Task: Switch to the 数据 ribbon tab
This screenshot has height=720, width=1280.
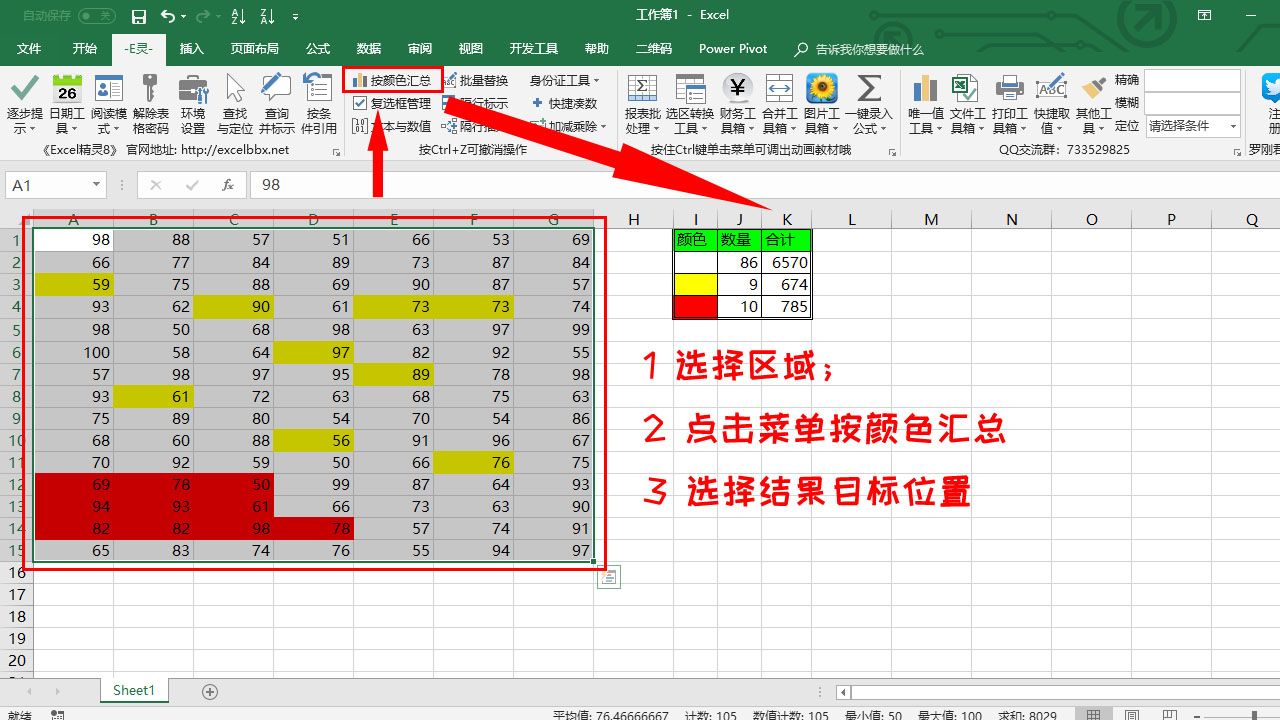Action: 367,48
